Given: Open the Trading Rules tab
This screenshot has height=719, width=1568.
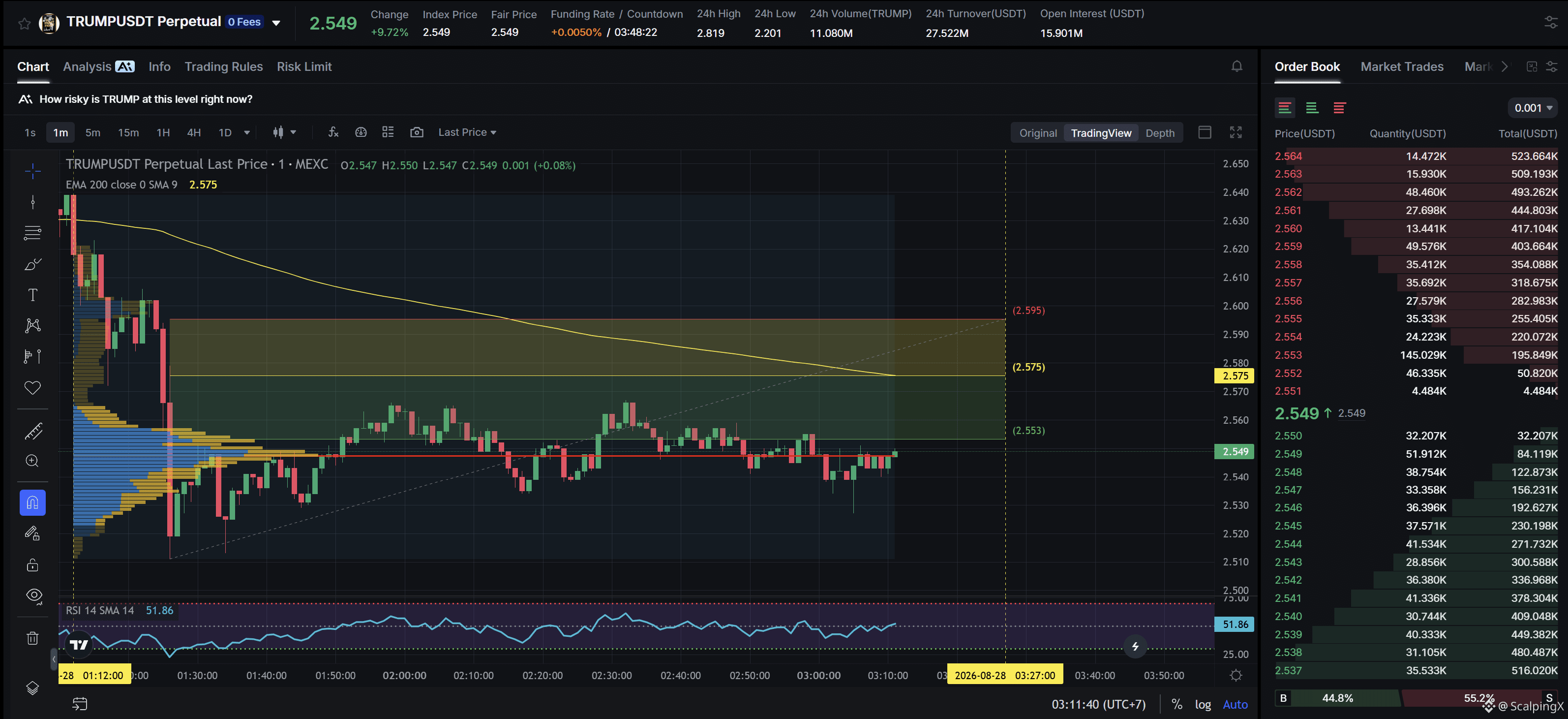Looking at the screenshot, I should [x=223, y=66].
